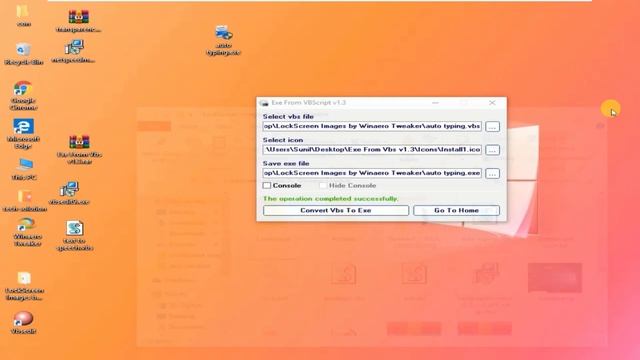Click inside the Select vbs file path field

[x=372, y=126]
